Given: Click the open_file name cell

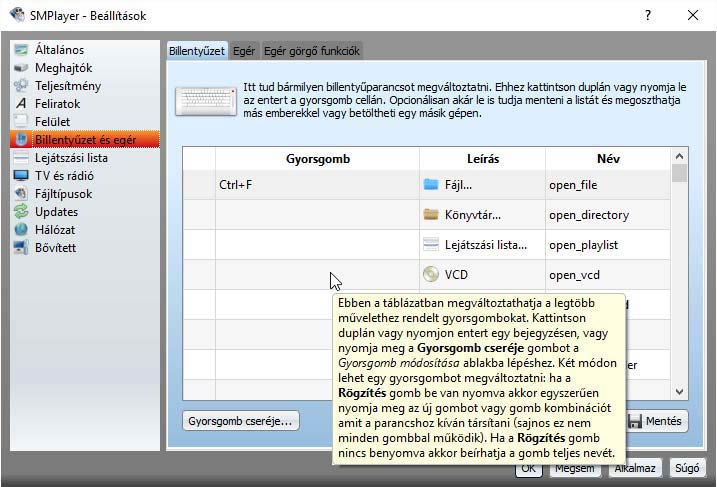Looking at the screenshot, I should [608, 185].
